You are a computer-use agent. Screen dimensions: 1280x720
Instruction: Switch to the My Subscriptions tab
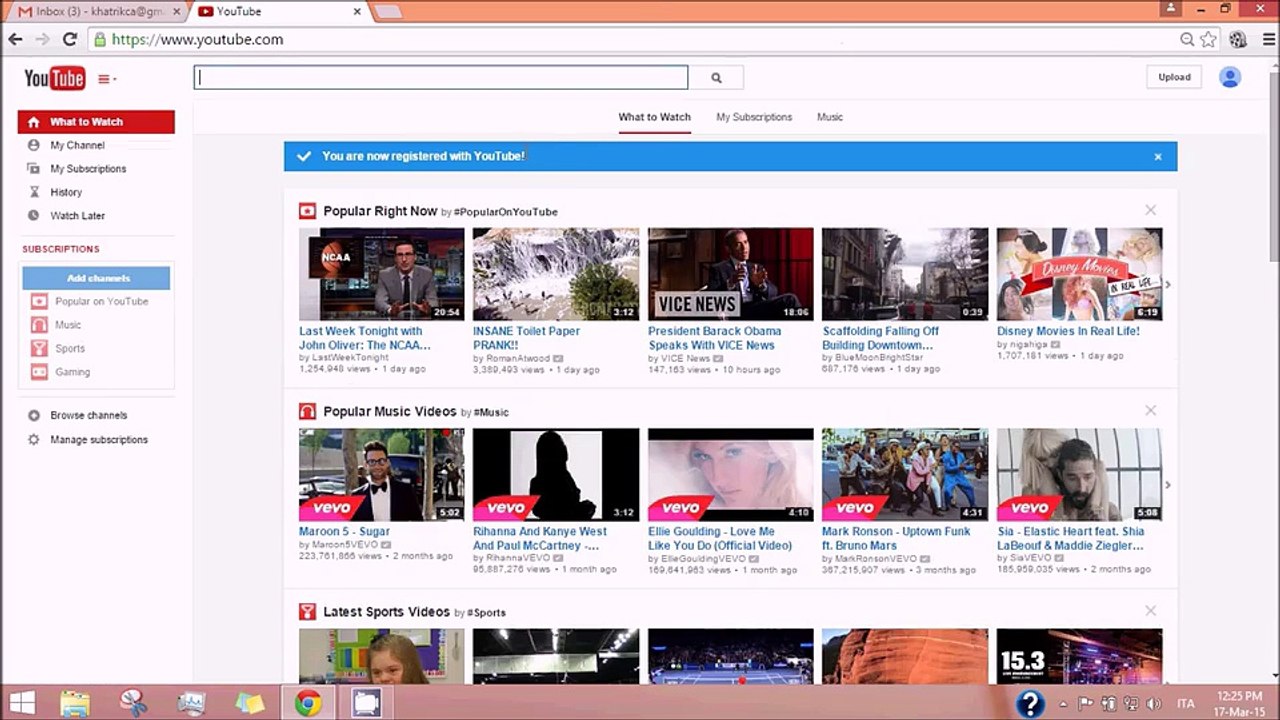pyautogui.click(x=754, y=117)
